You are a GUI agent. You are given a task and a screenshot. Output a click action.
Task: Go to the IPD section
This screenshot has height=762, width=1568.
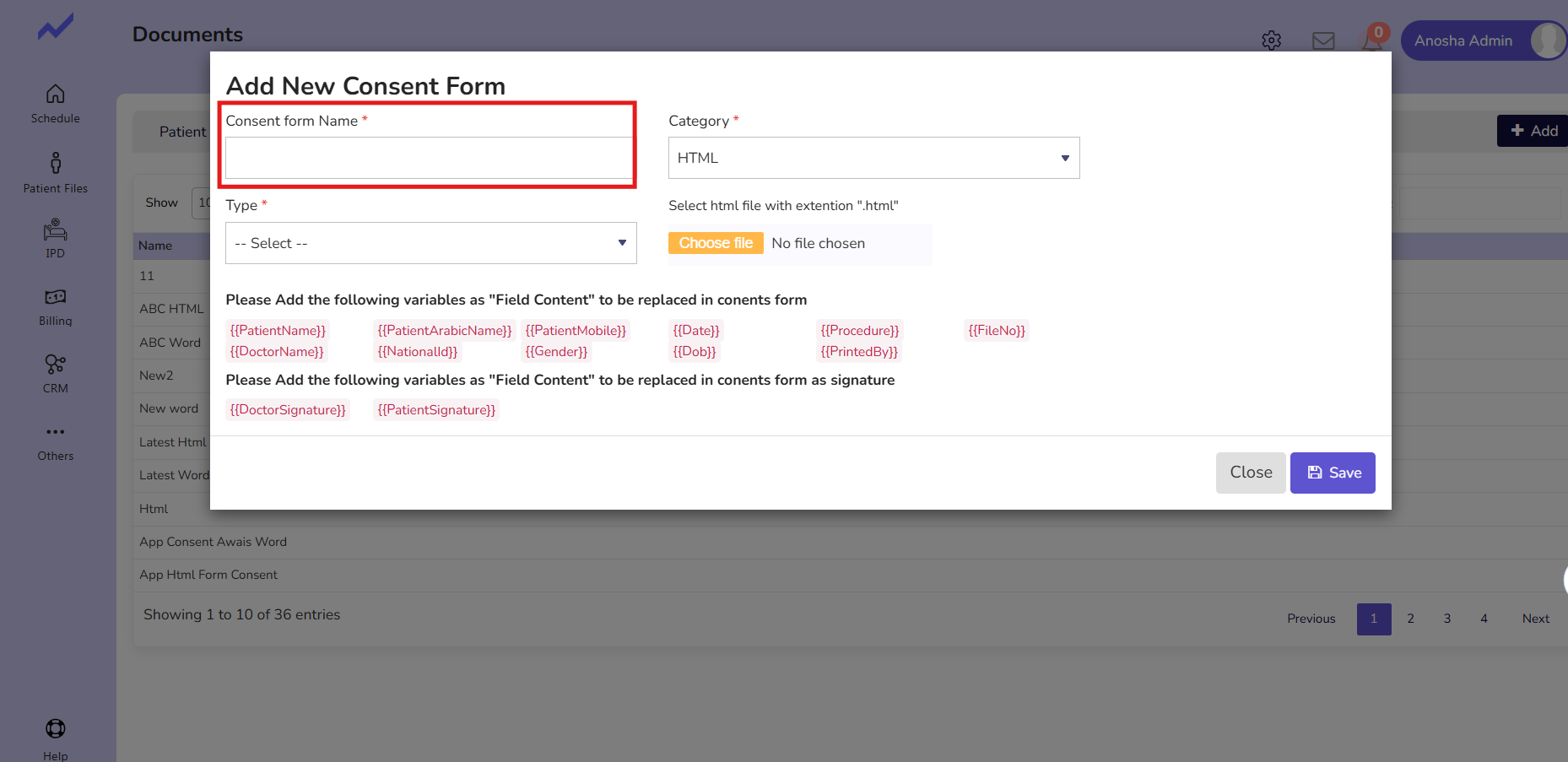tap(55, 230)
